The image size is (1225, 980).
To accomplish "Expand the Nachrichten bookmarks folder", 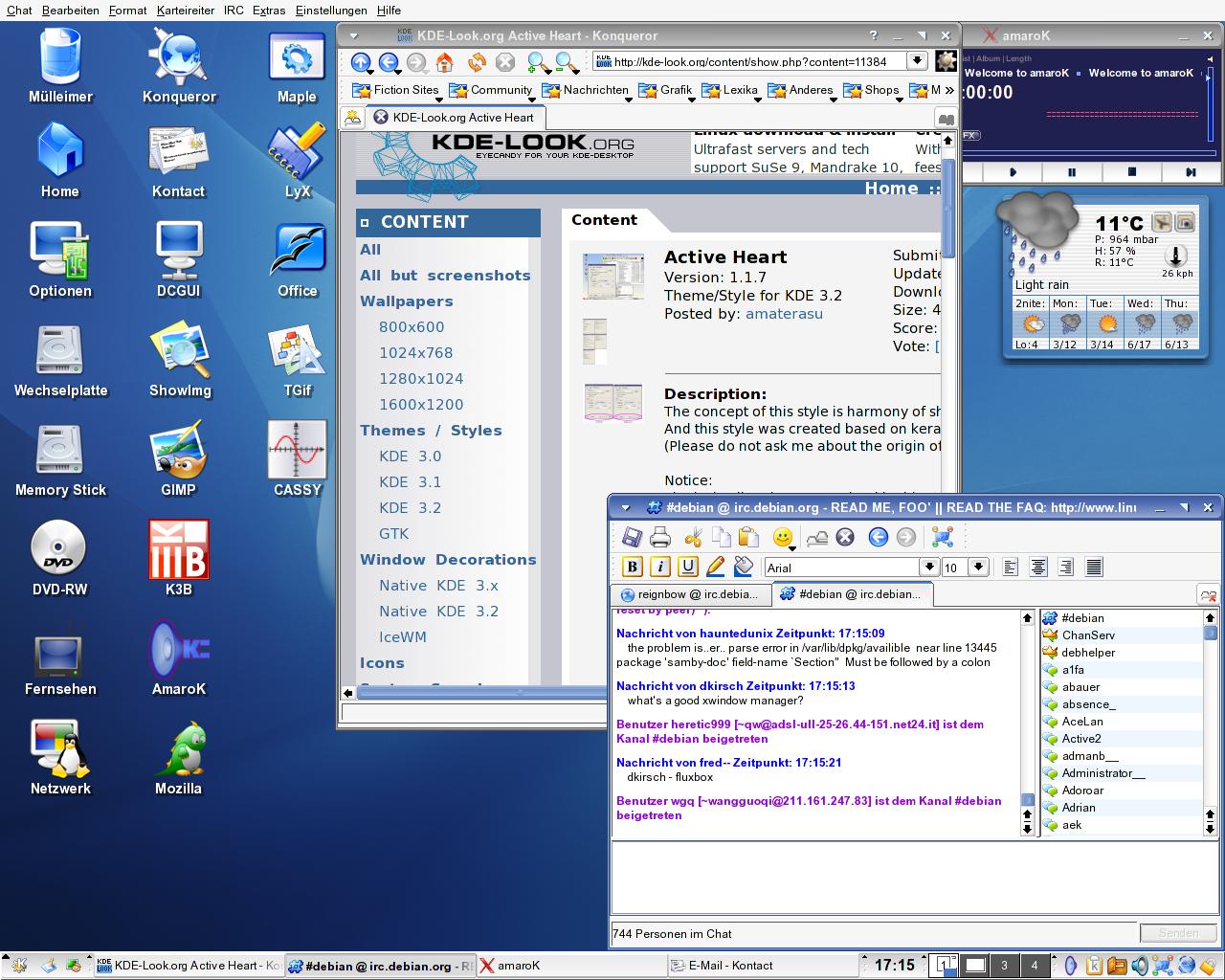I will [x=587, y=90].
